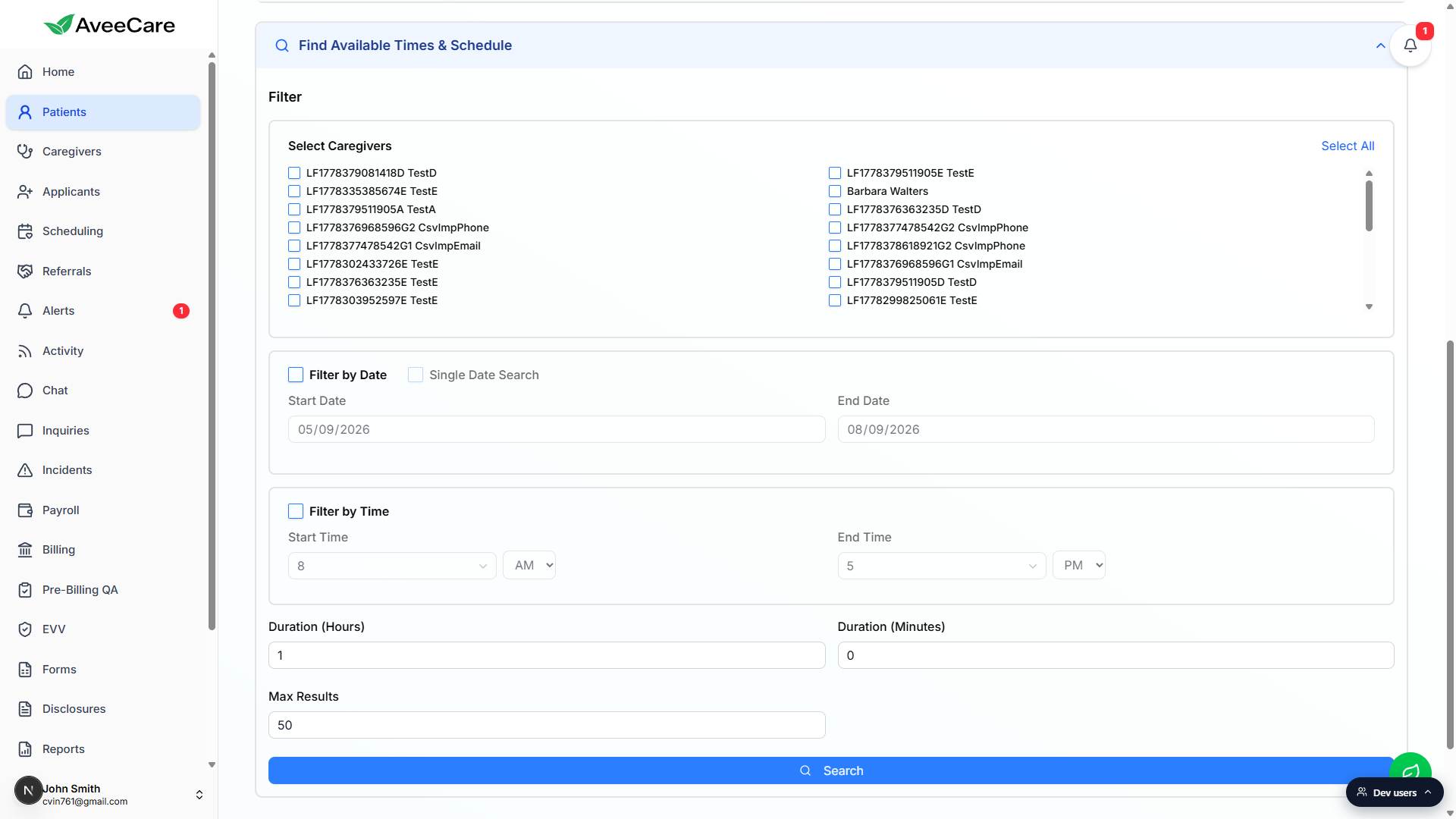Screen dimensions: 1456x819
Task: Click the Start Date field
Action: coord(557,429)
